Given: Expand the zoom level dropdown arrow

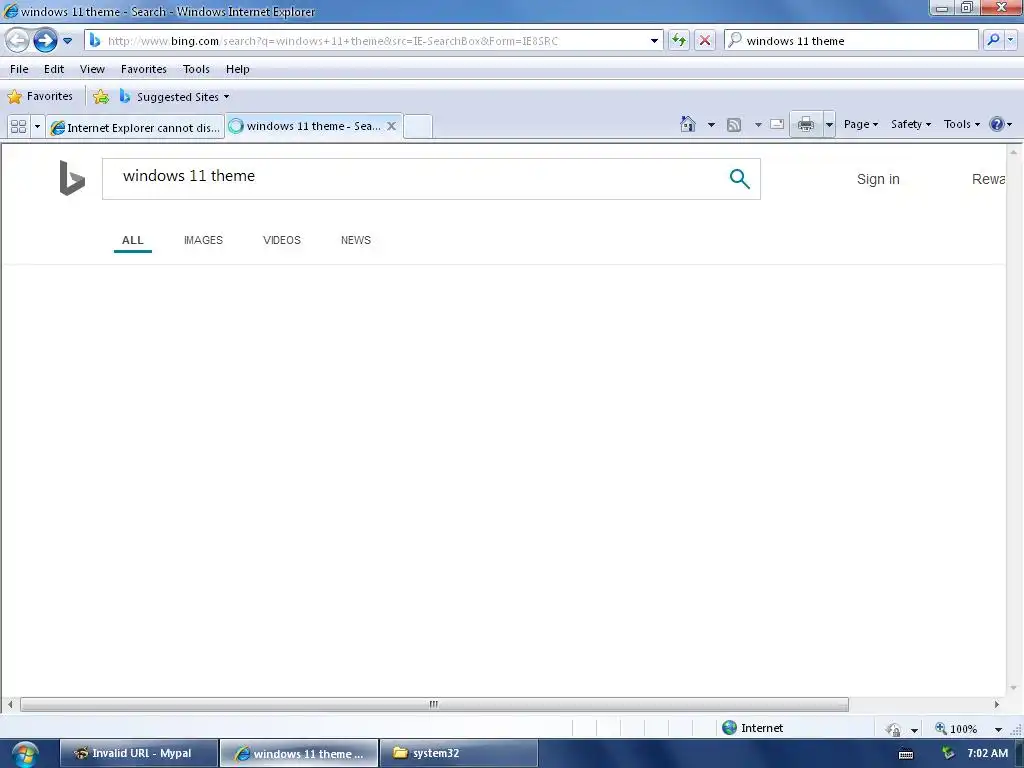Looking at the screenshot, I should [x=998, y=729].
